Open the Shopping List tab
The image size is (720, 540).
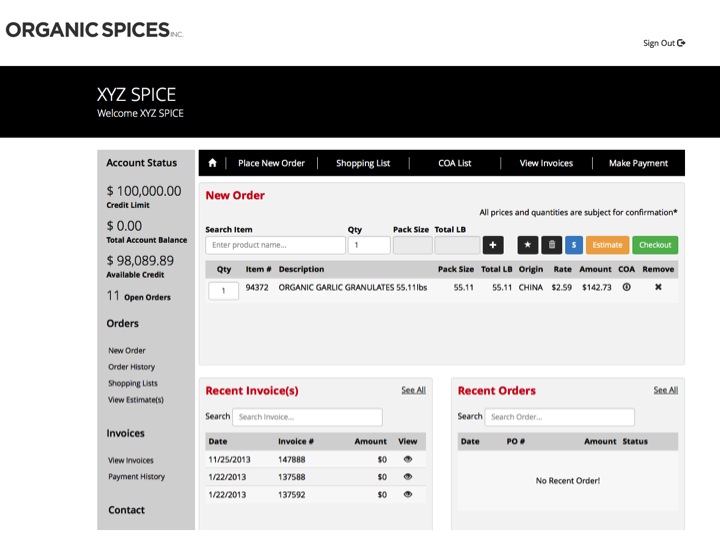363,163
